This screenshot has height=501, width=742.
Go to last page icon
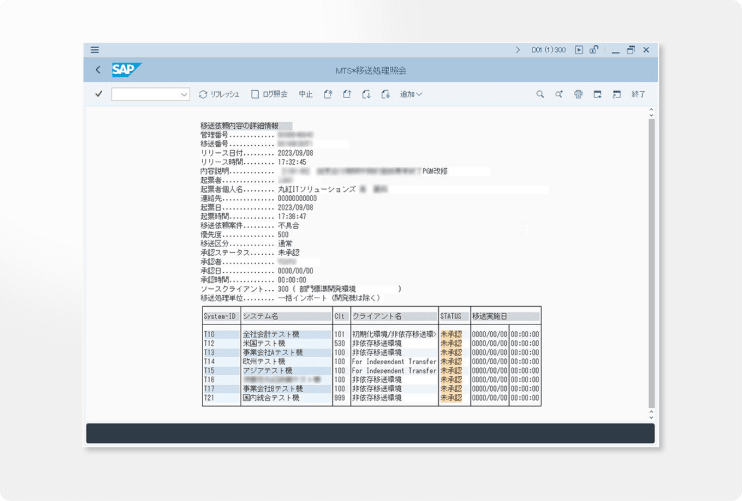[x=386, y=94]
